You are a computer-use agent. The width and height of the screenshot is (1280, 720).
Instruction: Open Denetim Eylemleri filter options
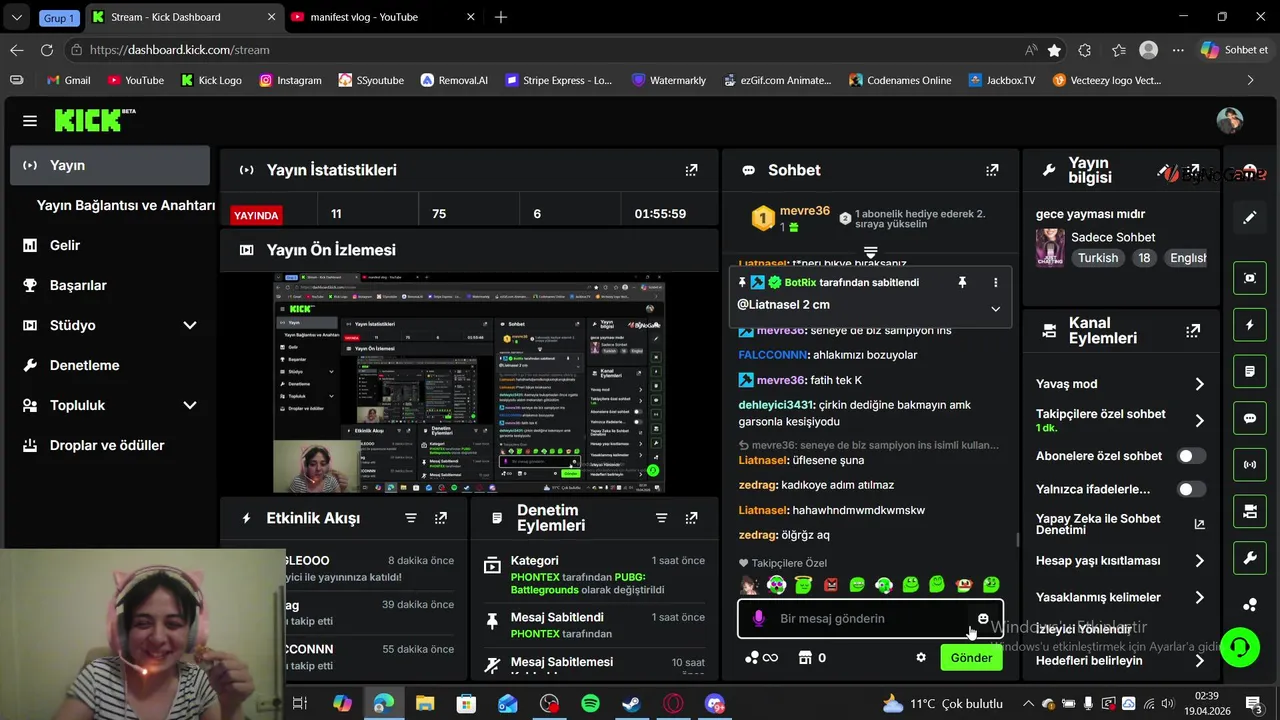pyautogui.click(x=661, y=518)
